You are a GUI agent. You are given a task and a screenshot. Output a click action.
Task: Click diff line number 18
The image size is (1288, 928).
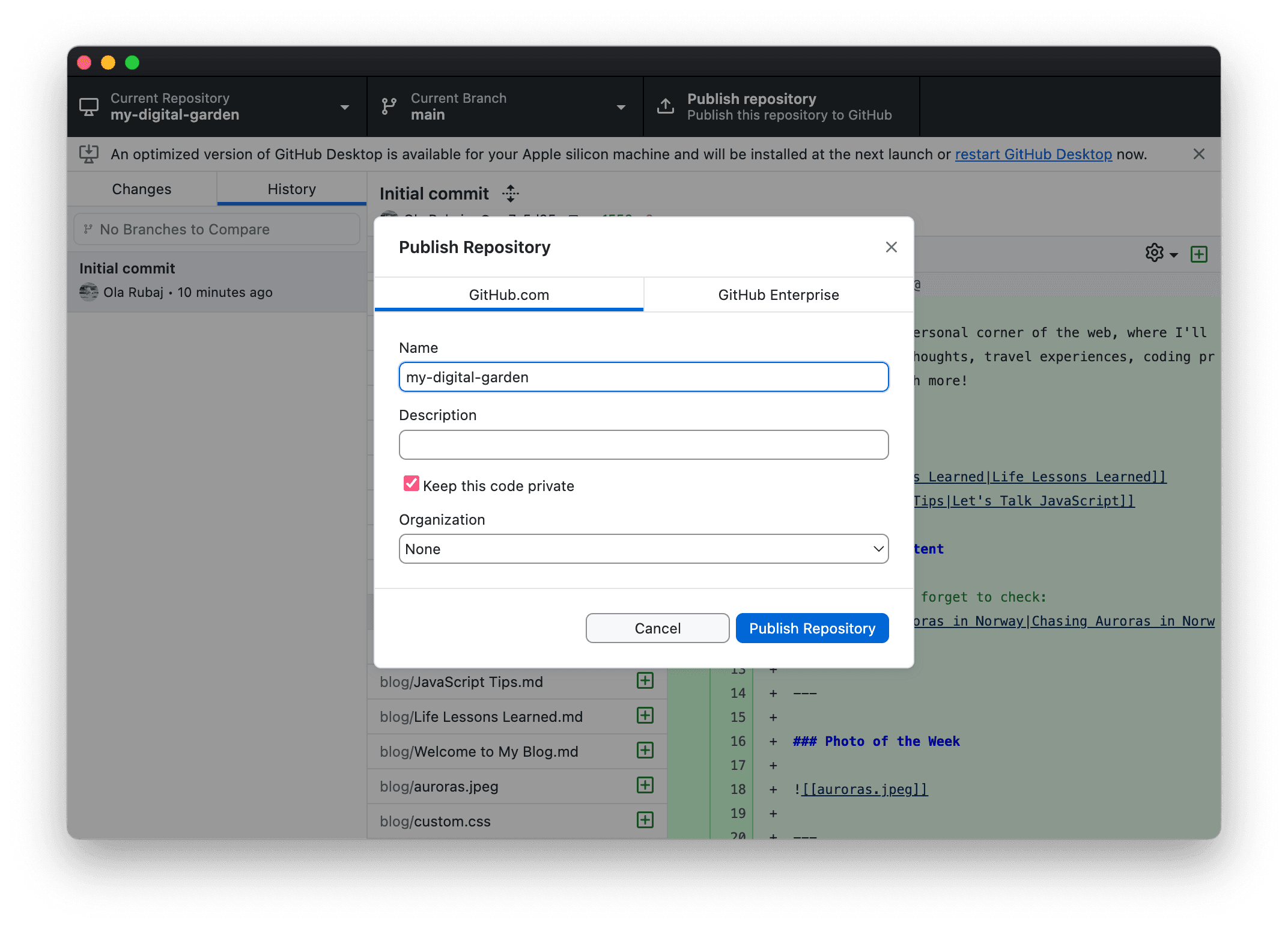pyautogui.click(x=738, y=789)
